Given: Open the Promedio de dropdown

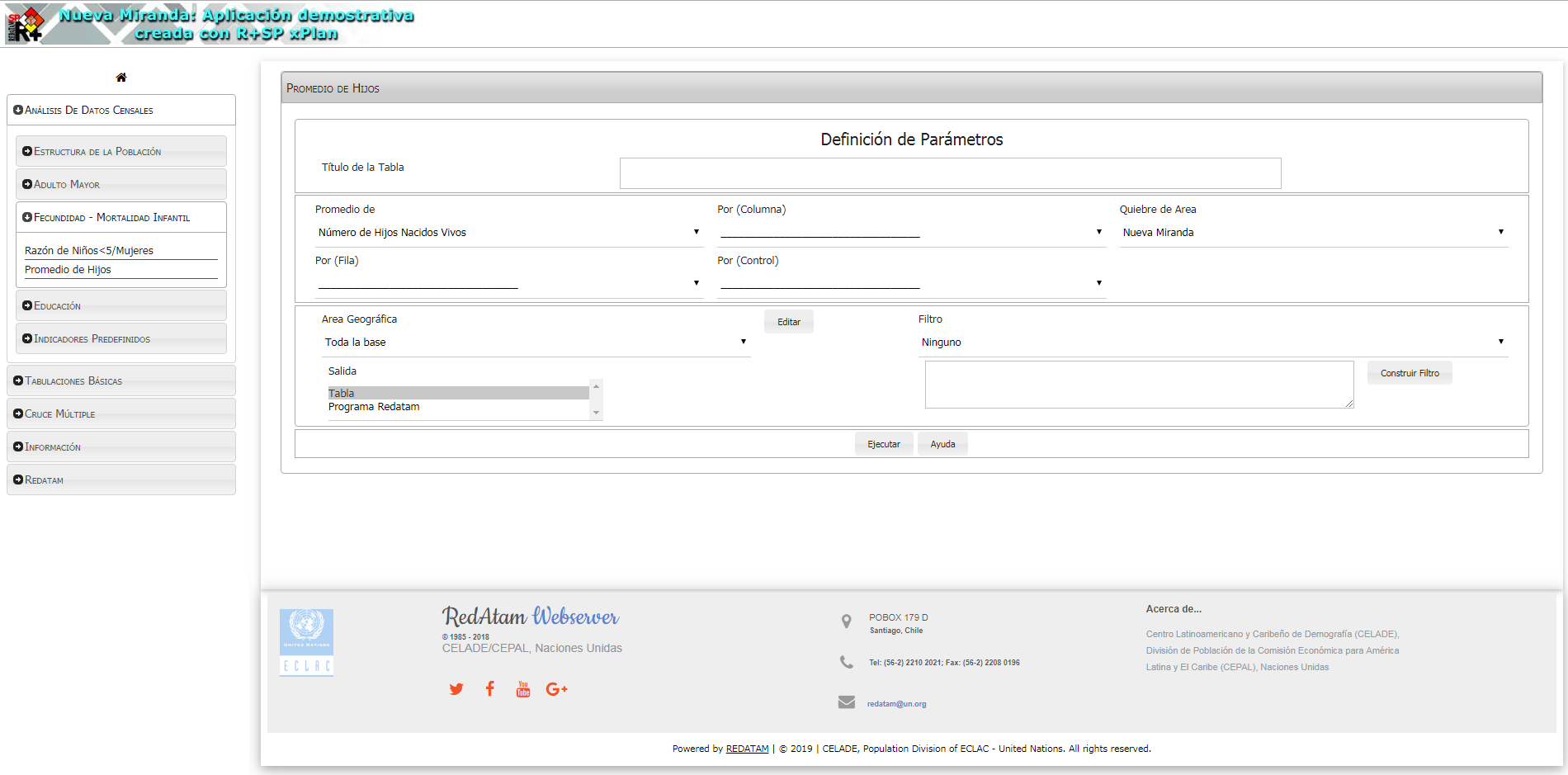Looking at the screenshot, I should click(x=508, y=233).
